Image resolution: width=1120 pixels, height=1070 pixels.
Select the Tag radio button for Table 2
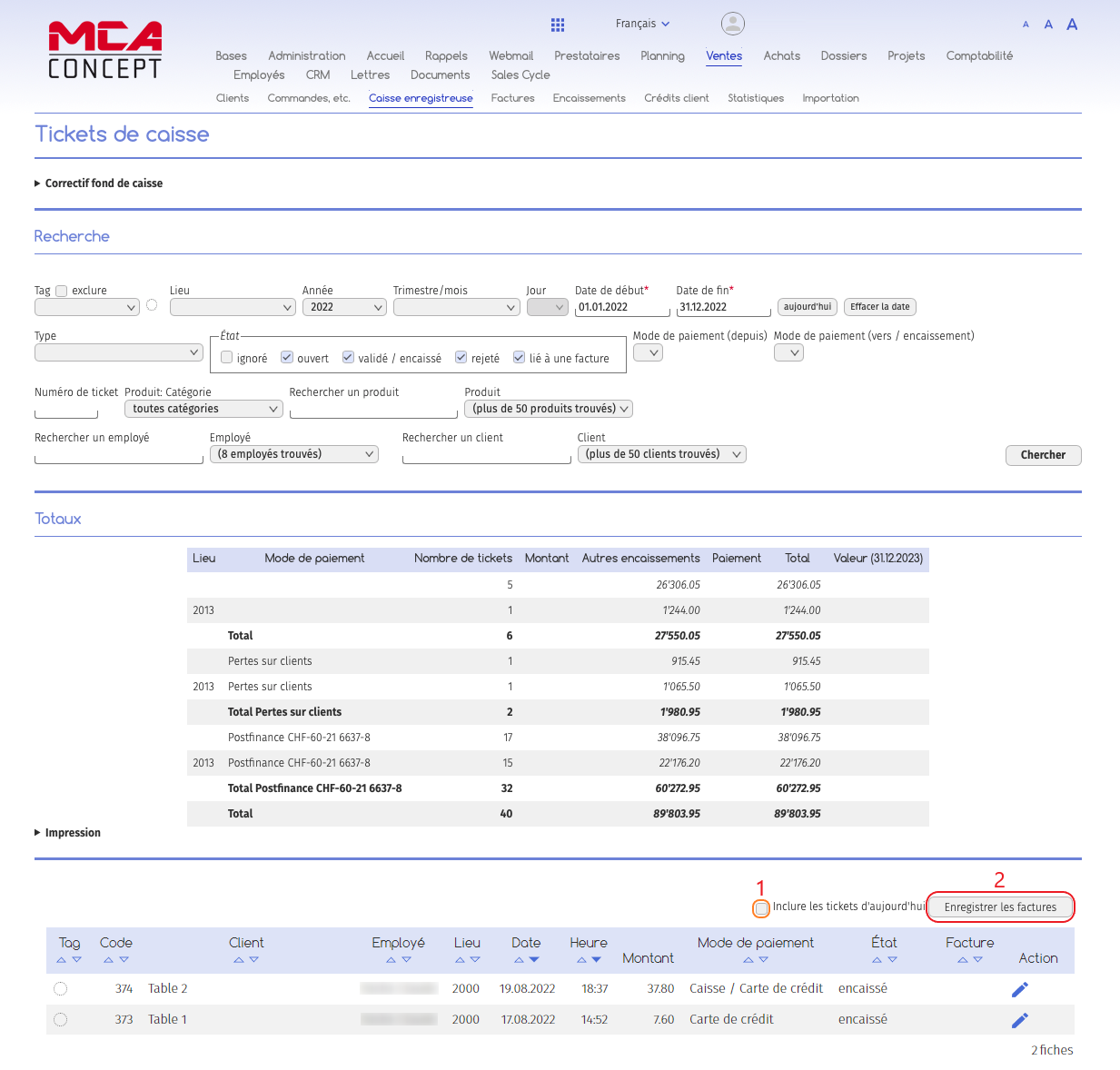(60, 988)
